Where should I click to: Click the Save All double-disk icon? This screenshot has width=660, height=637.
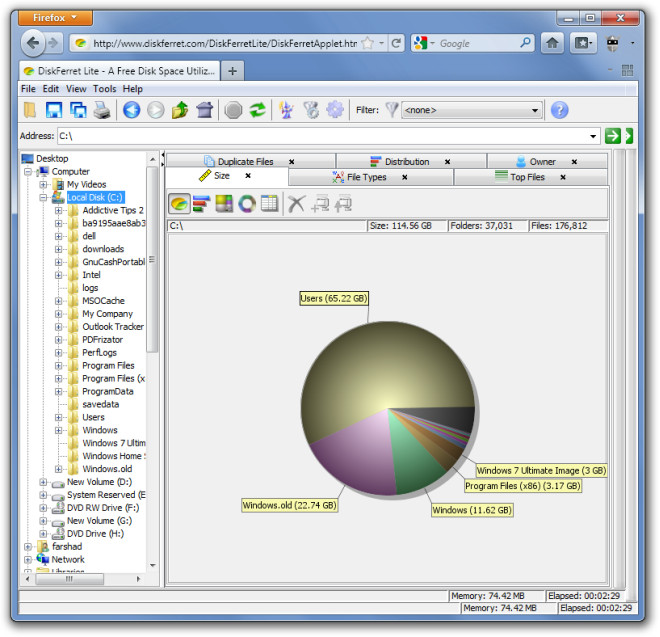78,110
